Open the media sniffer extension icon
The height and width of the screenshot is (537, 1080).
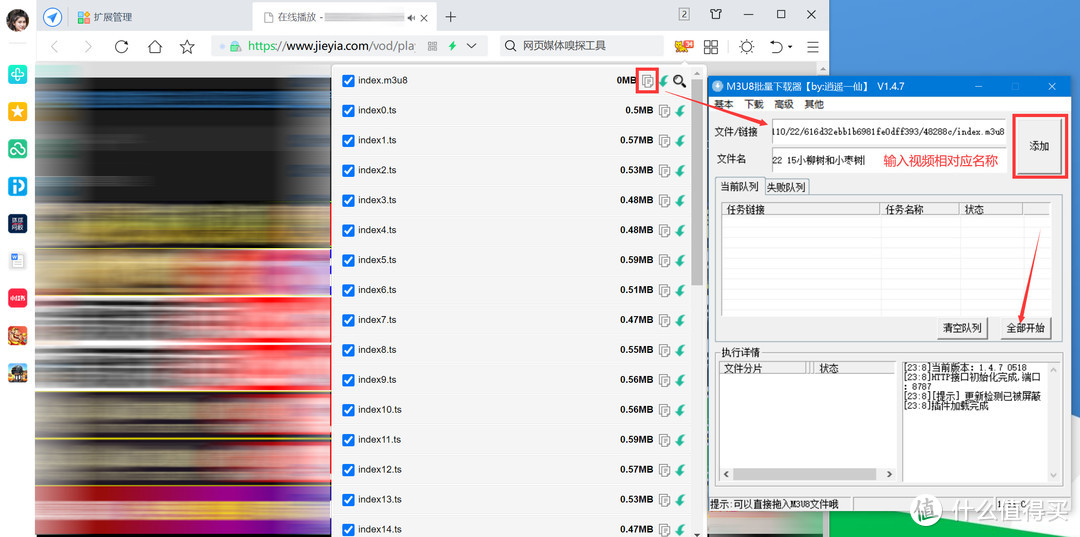683,46
